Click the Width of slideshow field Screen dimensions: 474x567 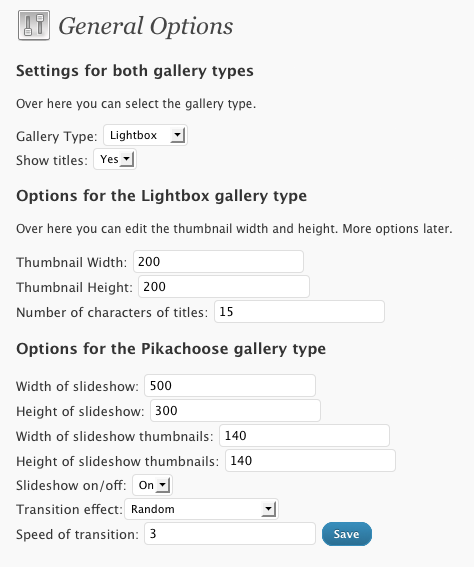(x=230, y=385)
